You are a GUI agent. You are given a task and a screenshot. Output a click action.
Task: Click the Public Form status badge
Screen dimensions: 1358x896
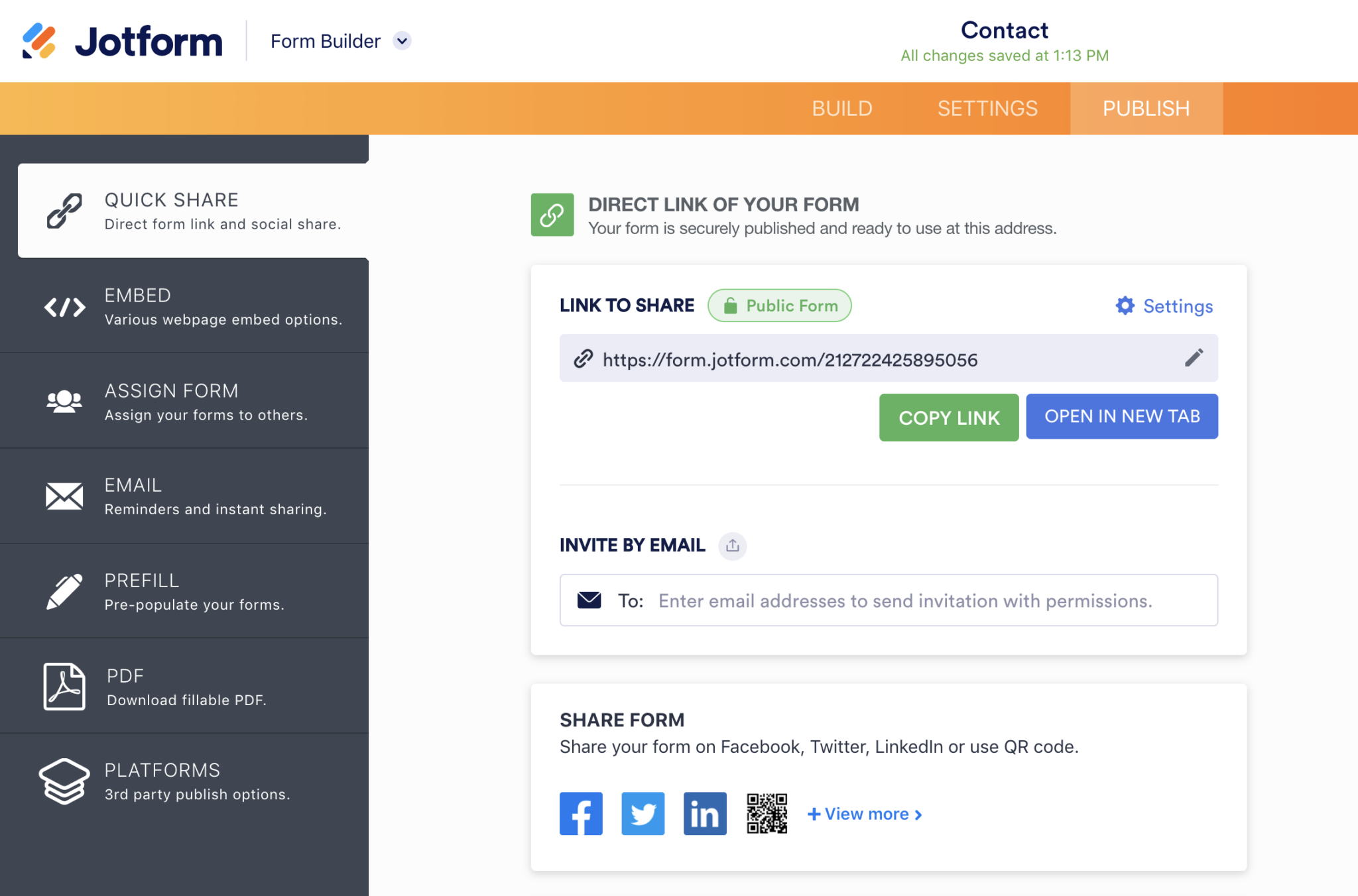779,306
